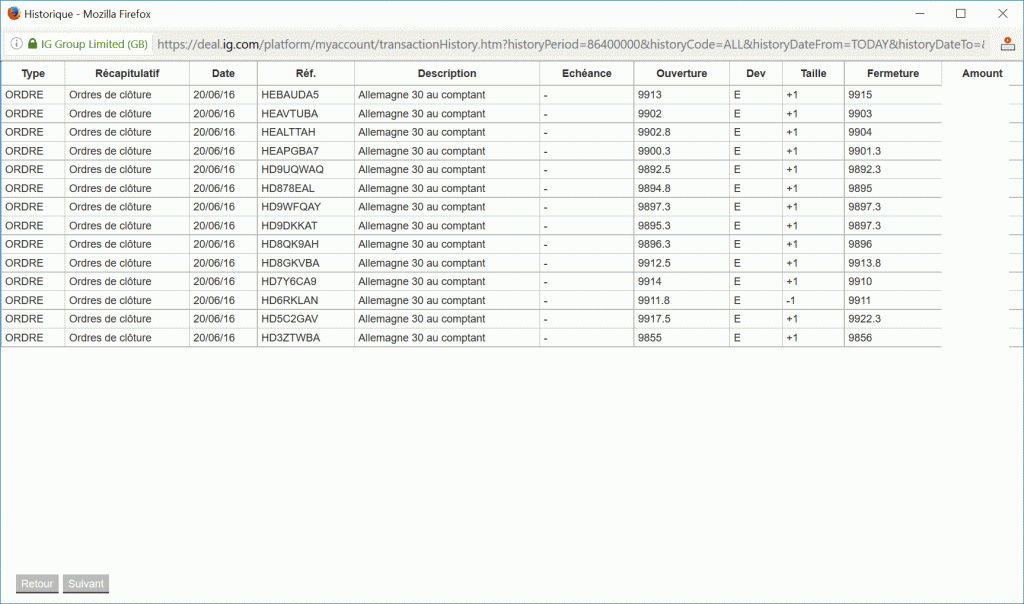The image size is (1024, 604).
Task: Click Allemagne 30 au comptant in HD3ZTWBA row
Action: (x=422, y=338)
